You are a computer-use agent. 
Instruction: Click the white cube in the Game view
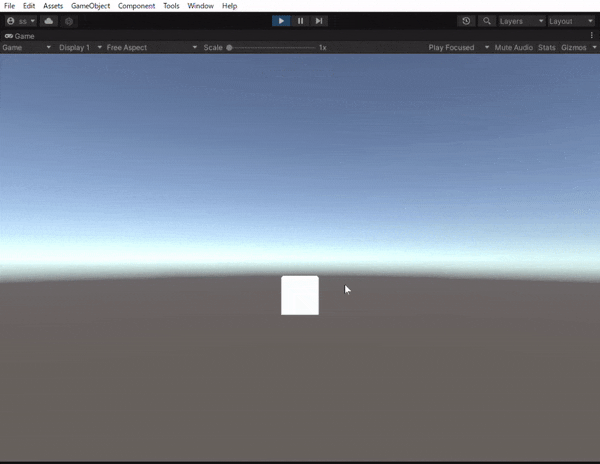(x=300, y=295)
